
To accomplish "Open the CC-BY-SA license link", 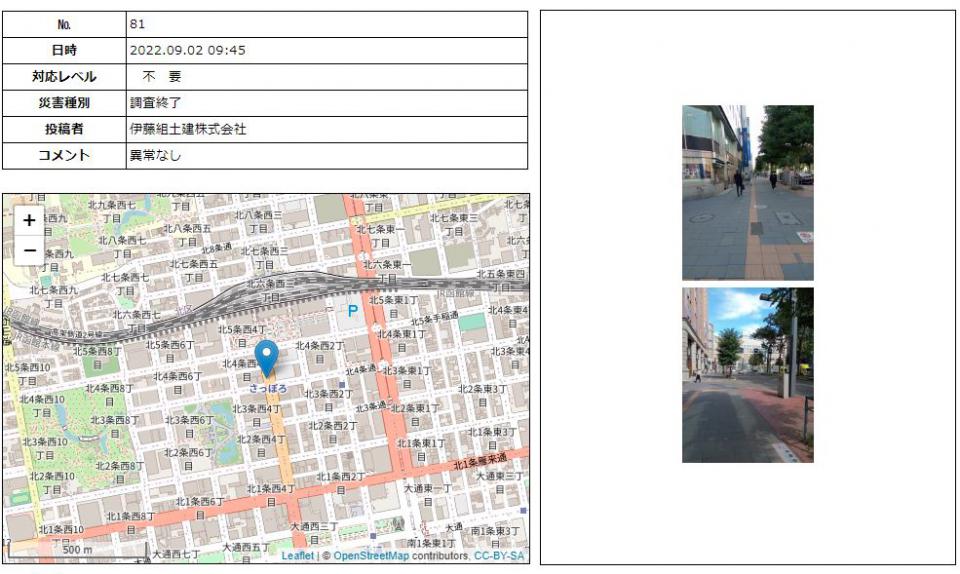I will click(x=499, y=555).
